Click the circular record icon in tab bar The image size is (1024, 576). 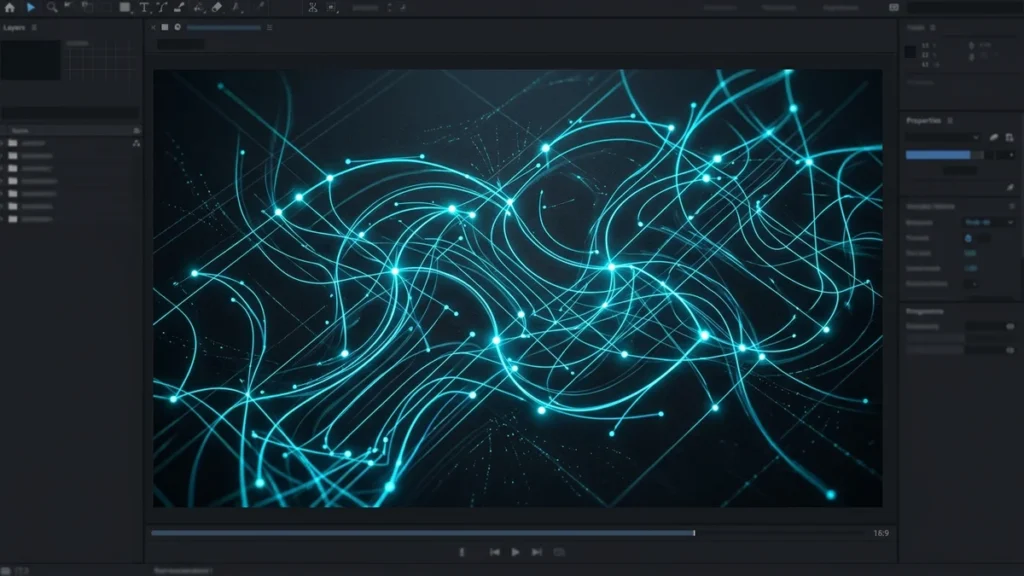click(x=177, y=27)
